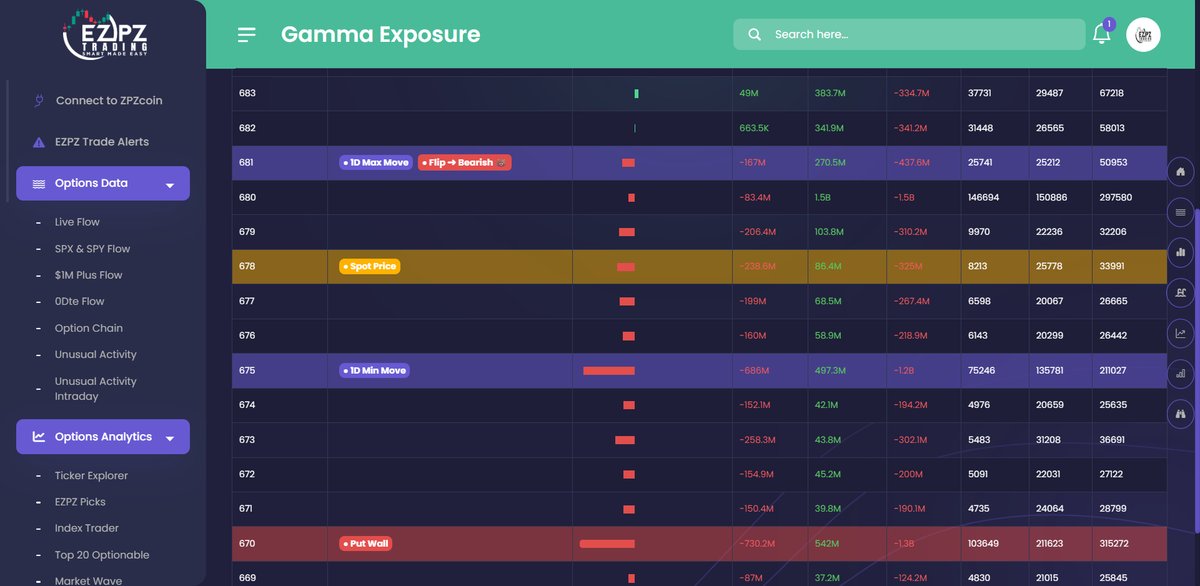Open Index Trader
1200x586 pixels.
(x=86, y=528)
